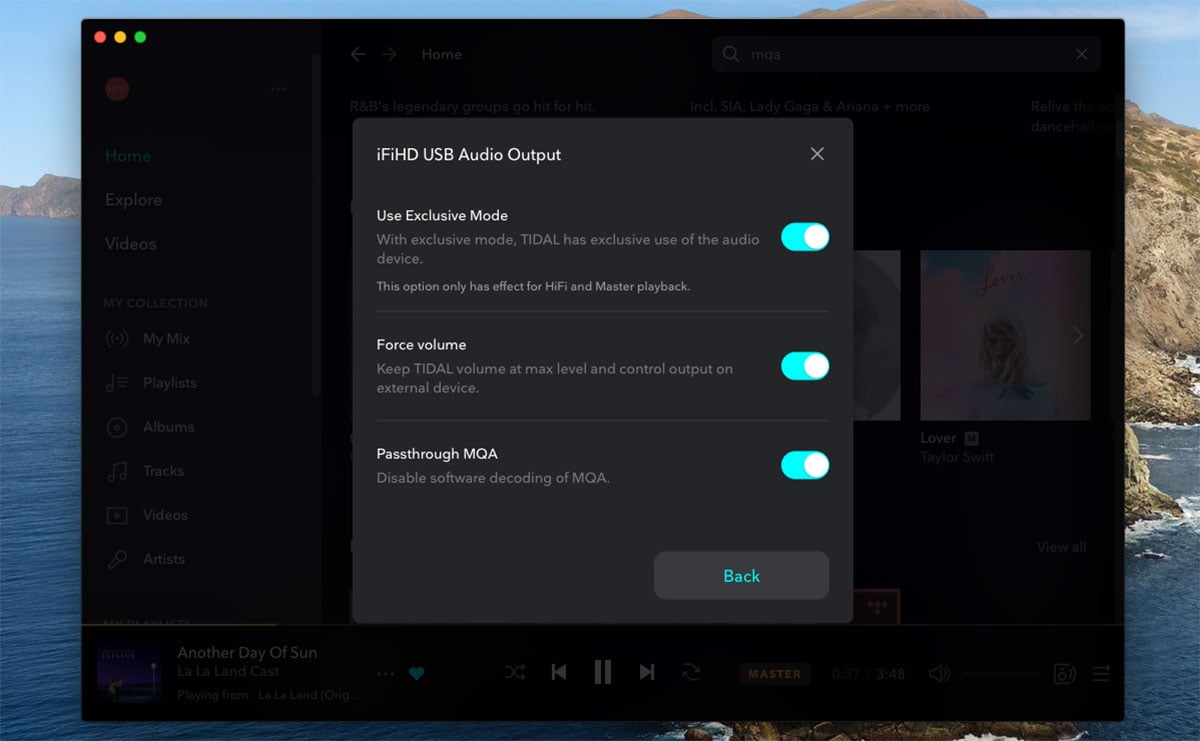The height and width of the screenshot is (741, 1200).
Task: Toggle shuffle playback
Action: coord(515,673)
